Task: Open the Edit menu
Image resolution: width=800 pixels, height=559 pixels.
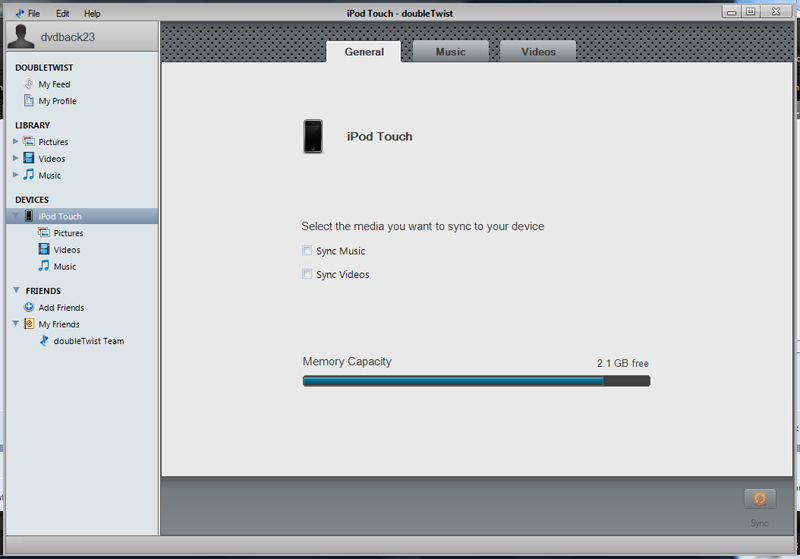Action: (62, 13)
